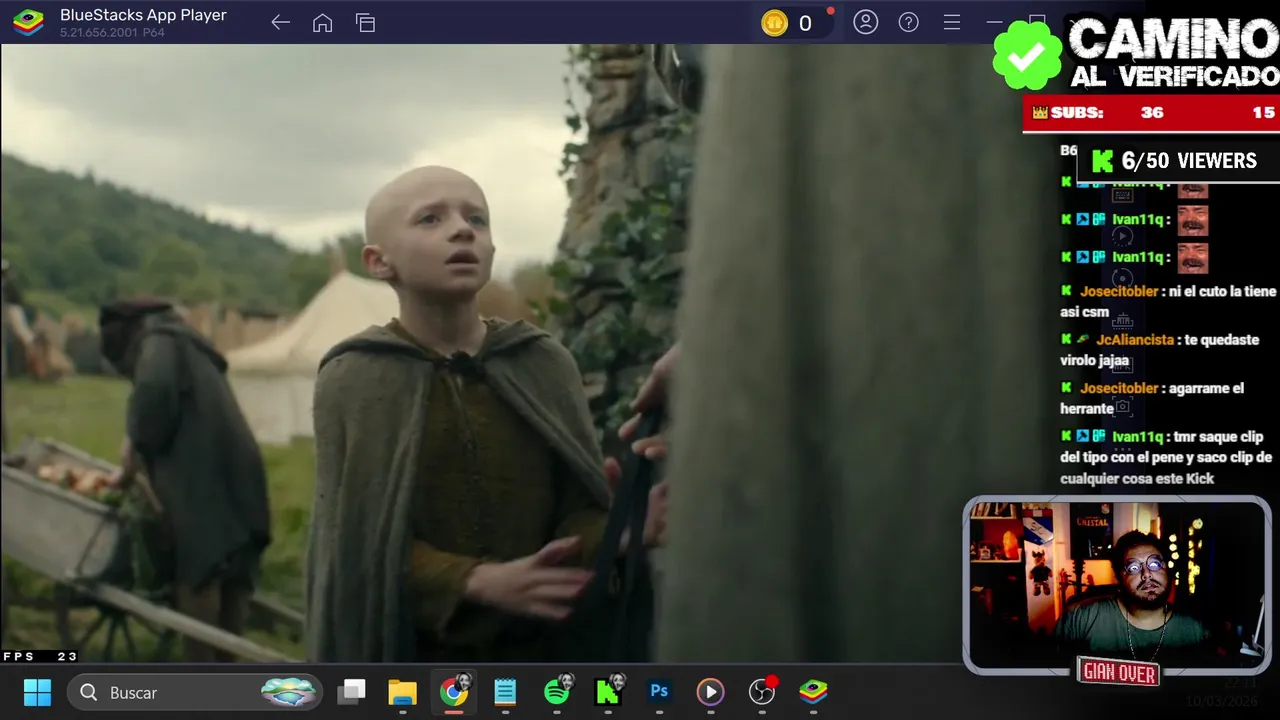Switch to OBS Studio on the taskbar

[x=762, y=691]
